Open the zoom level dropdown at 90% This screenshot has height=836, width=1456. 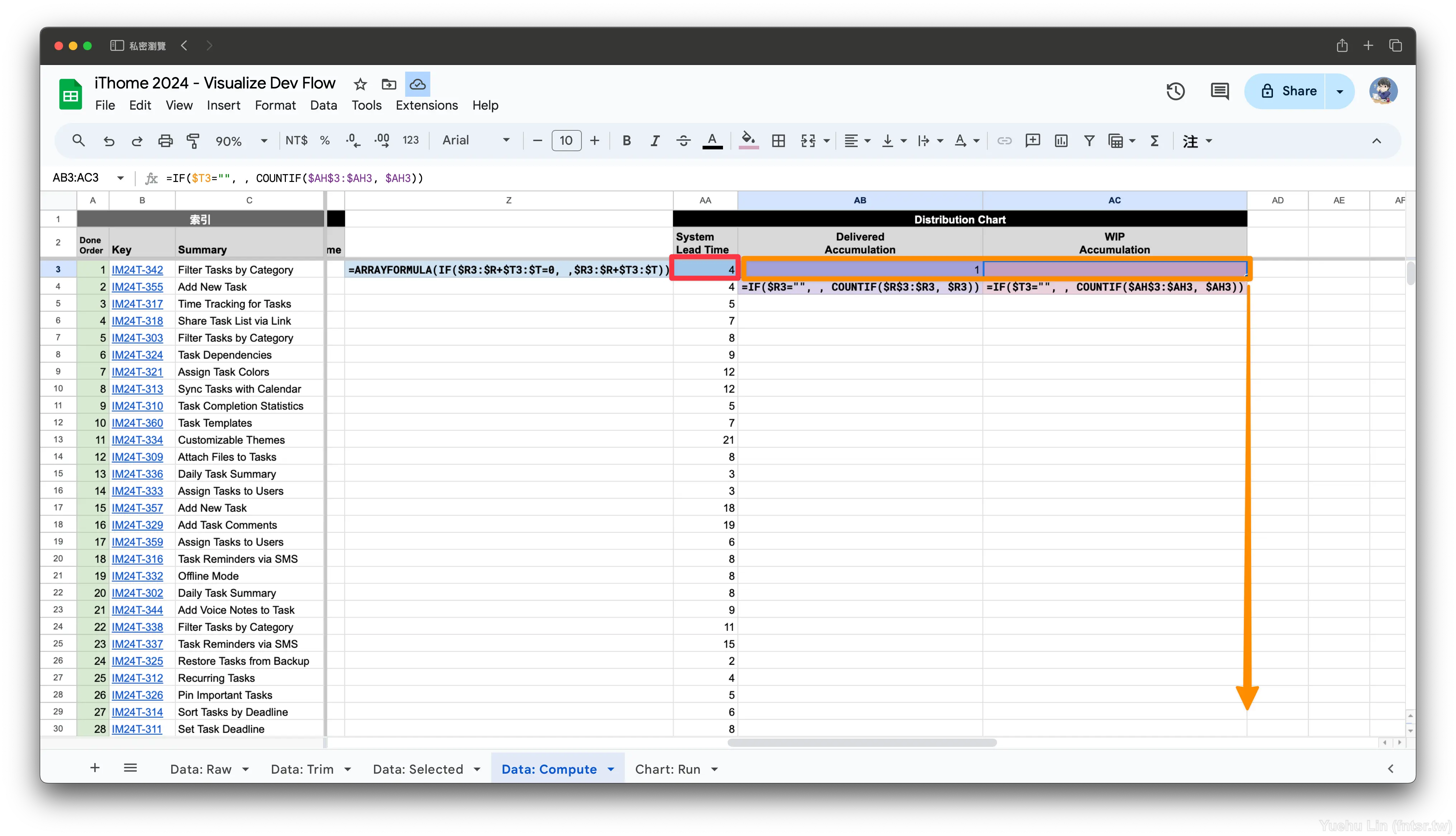coord(240,141)
